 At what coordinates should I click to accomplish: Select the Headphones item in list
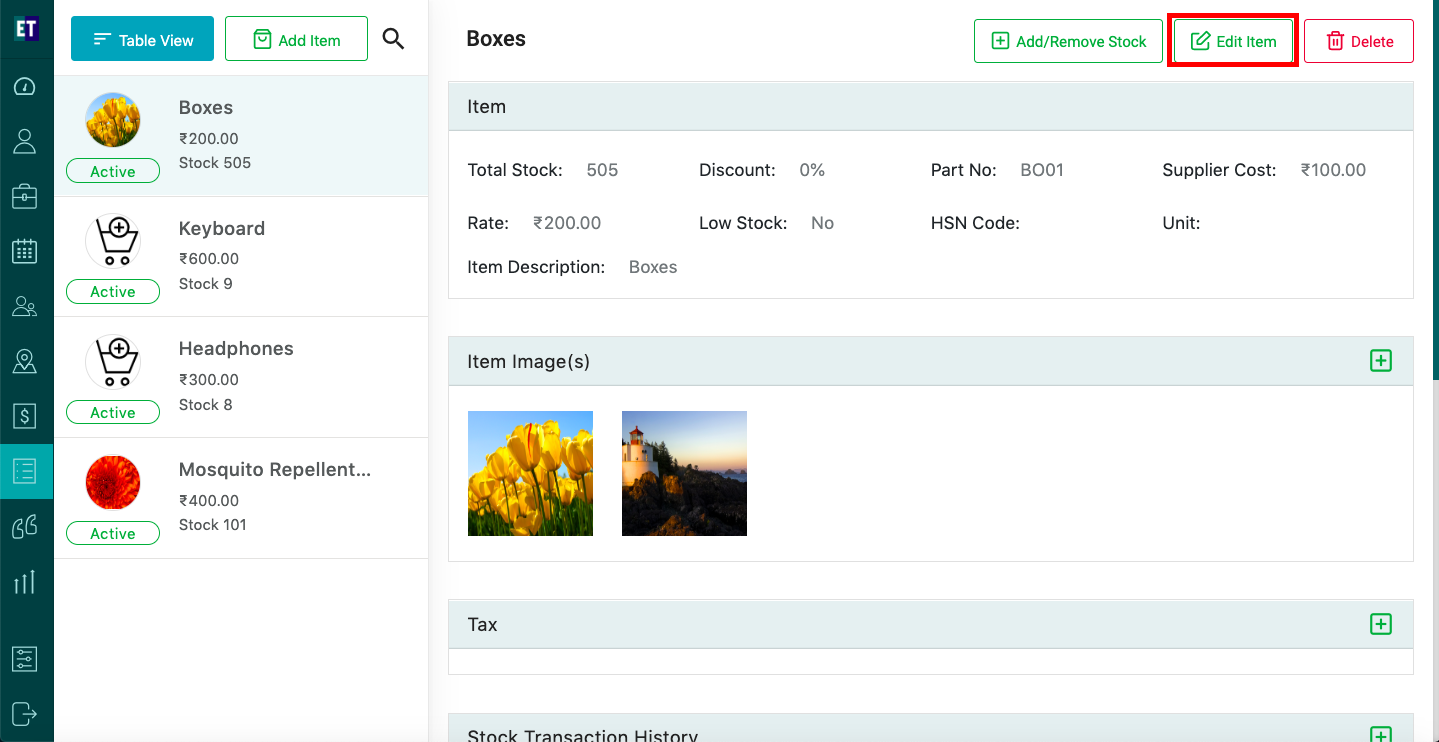(236, 348)
